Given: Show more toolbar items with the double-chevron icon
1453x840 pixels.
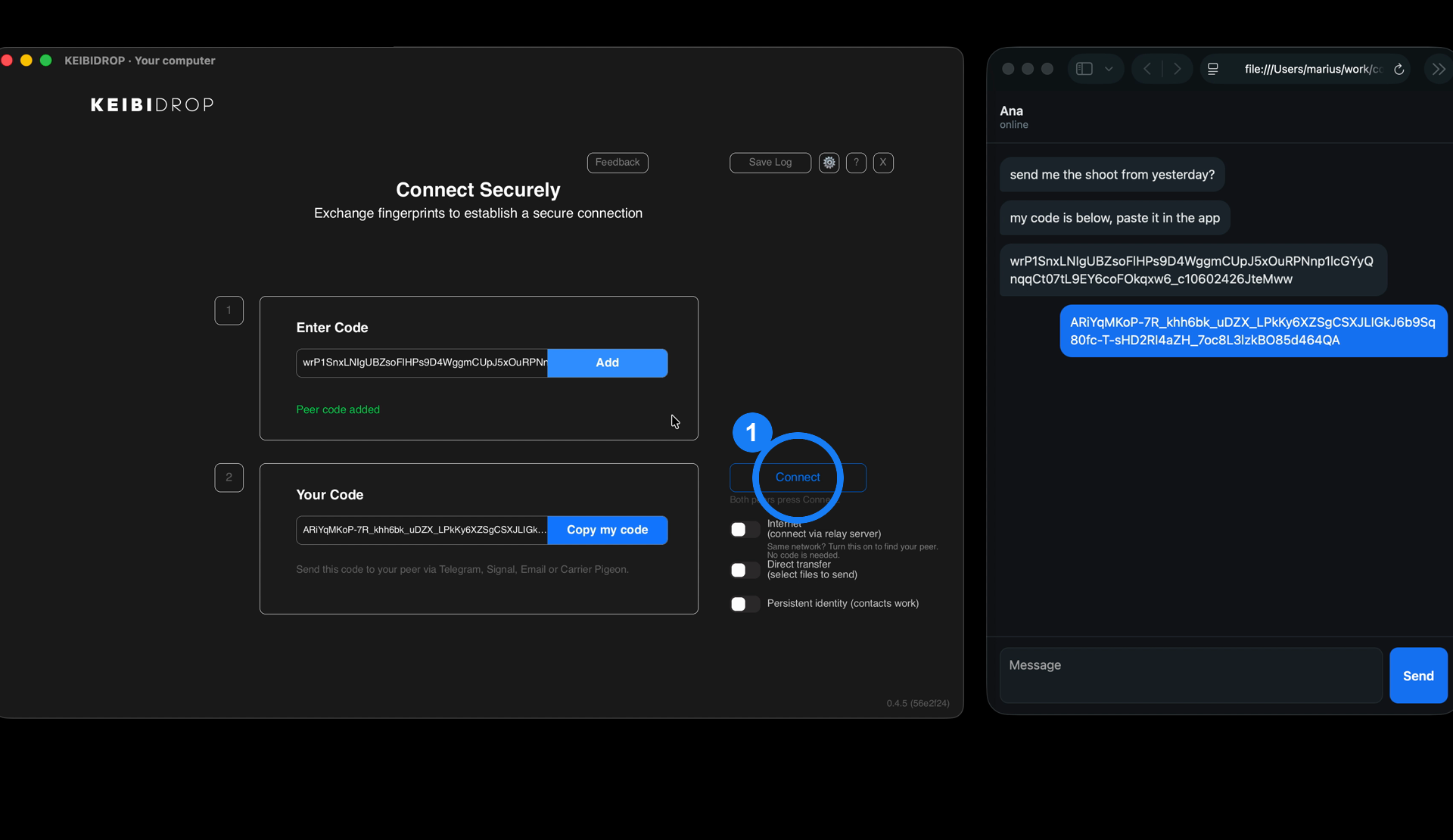Looking at the screenshot, I should click(1439, 69).
